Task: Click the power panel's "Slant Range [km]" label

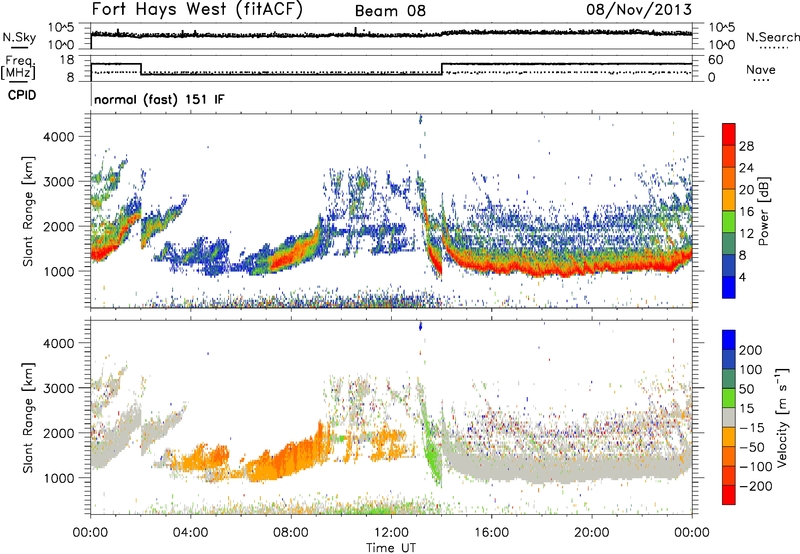Action: coord(28,211)
